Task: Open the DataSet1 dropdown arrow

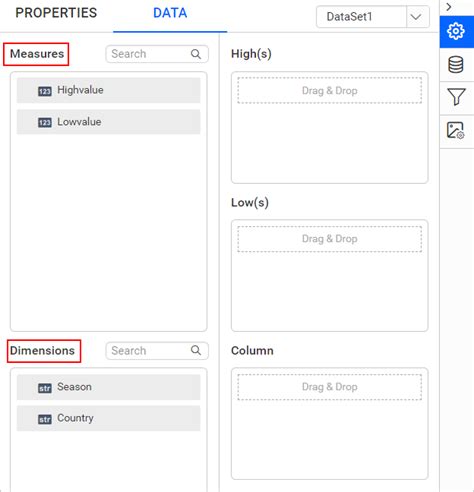Action: click(417, 17)
